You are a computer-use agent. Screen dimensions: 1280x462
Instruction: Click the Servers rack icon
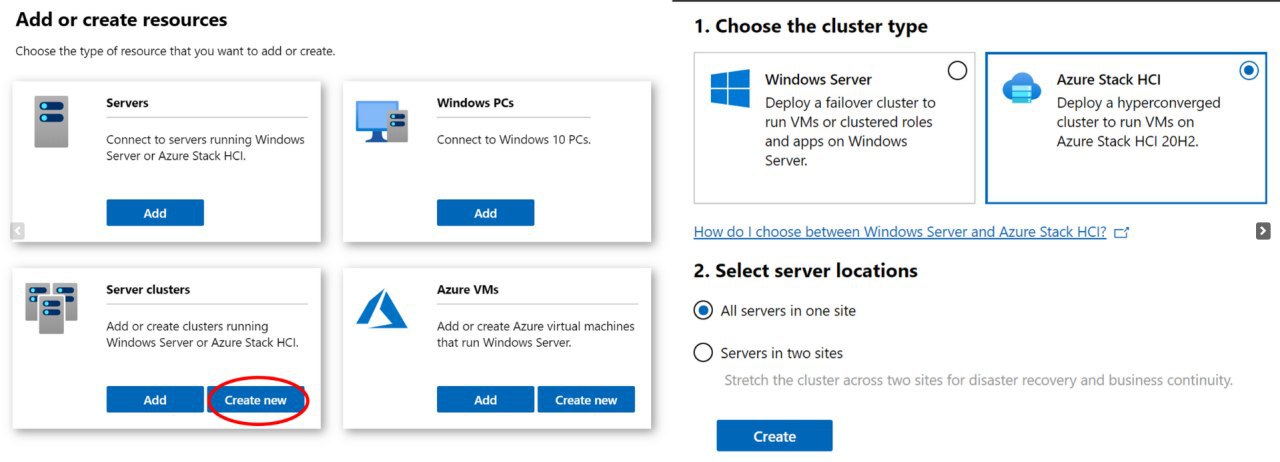coord(51,122)
